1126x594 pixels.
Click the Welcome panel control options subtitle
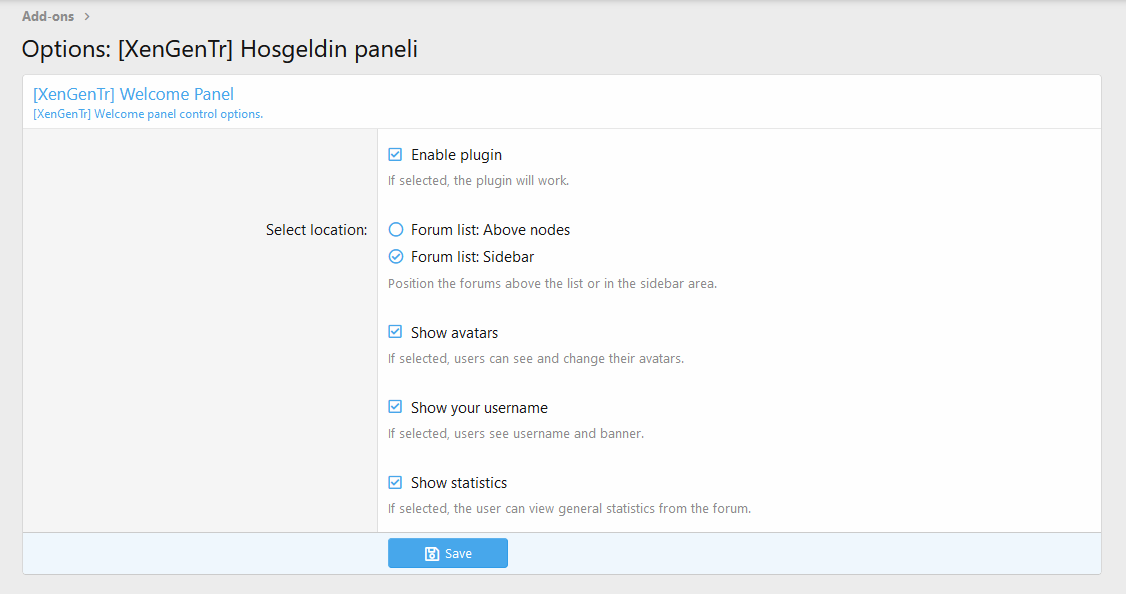148,114
